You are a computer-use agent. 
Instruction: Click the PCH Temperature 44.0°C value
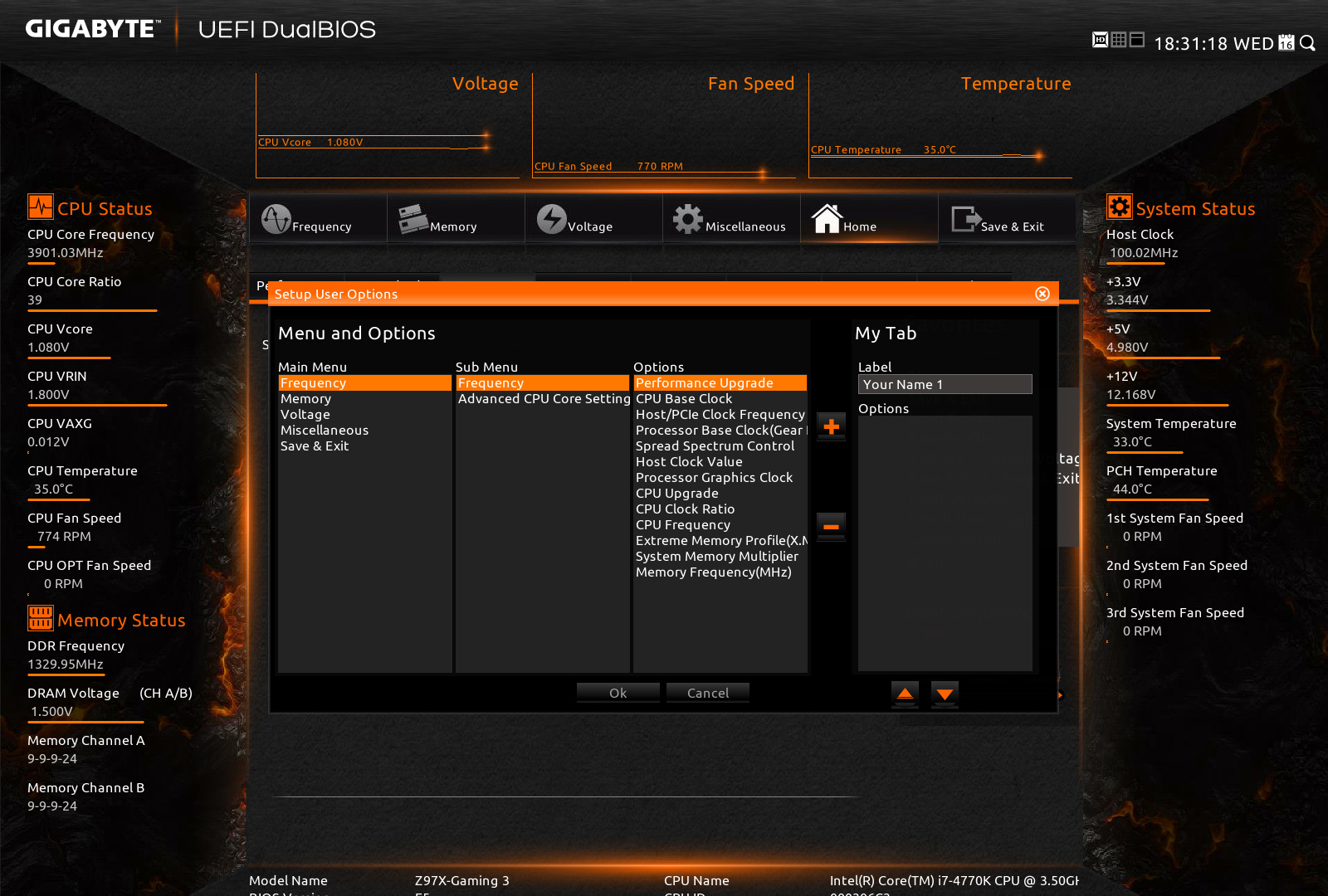1132,489
